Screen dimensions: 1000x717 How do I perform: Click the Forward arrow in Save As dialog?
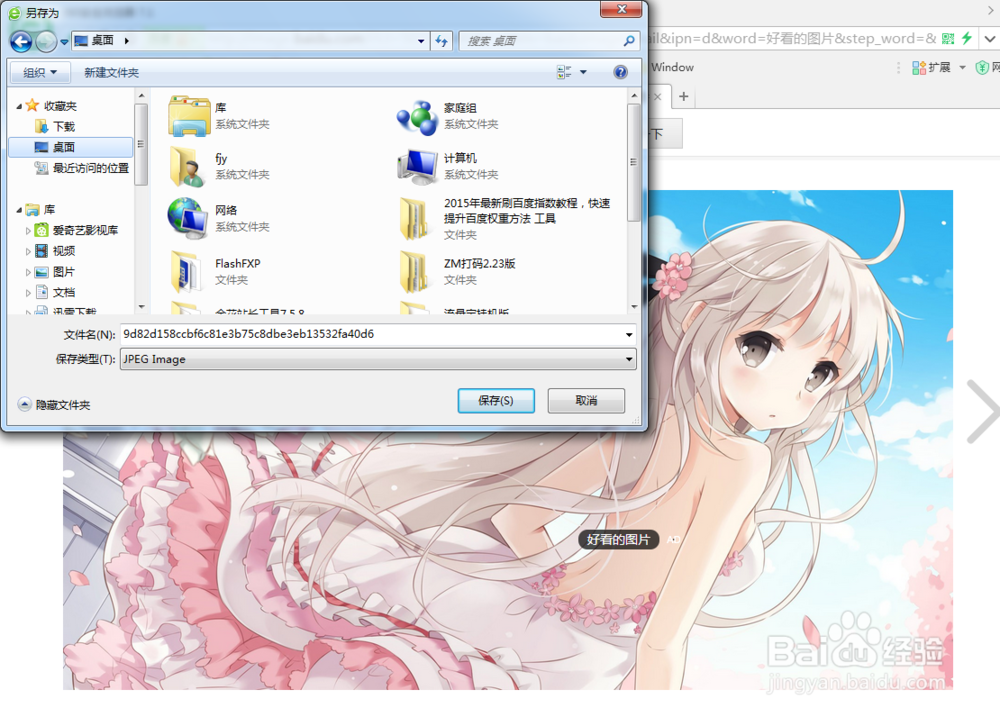point(46,41)
